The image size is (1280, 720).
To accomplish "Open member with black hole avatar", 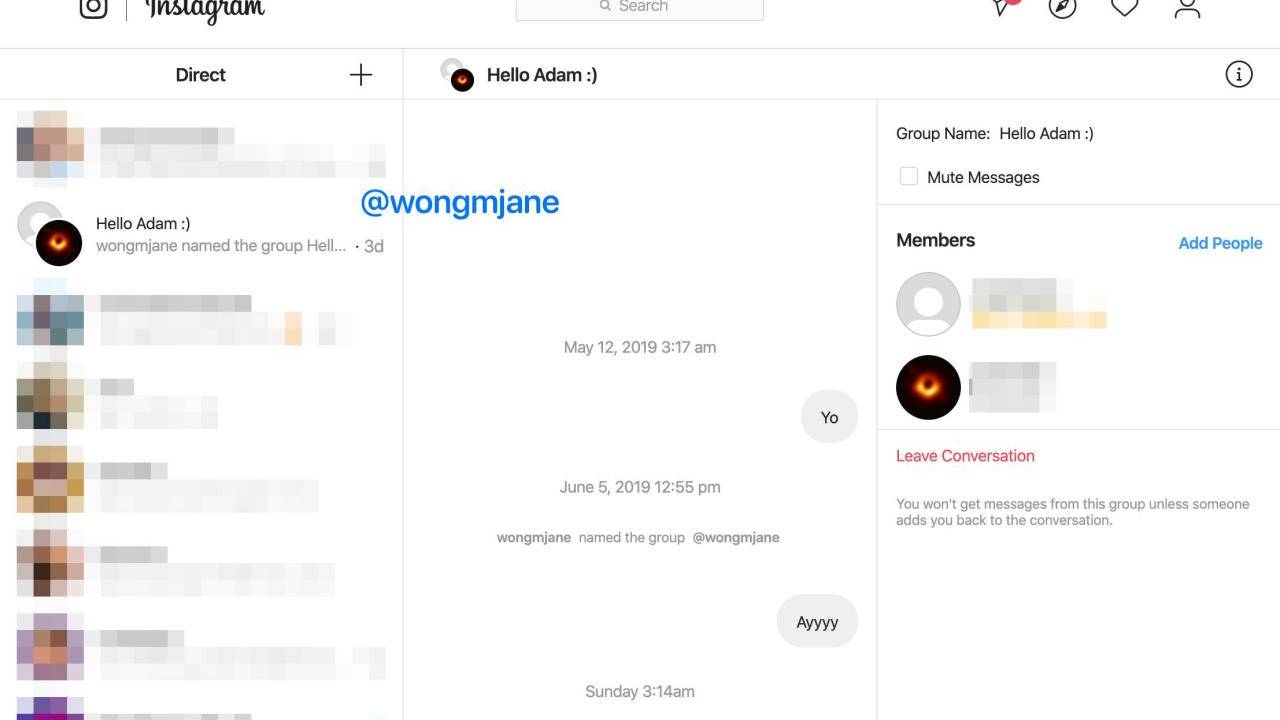I will pos(928,387).
